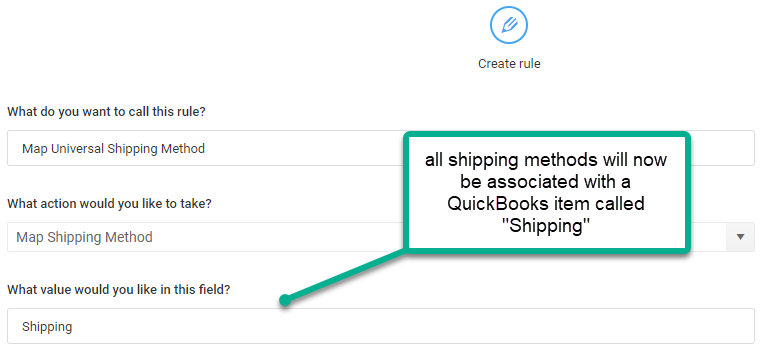Click the 'What value would you like in this field?' label
Screen dimensions: 765x363
(119, 290)
